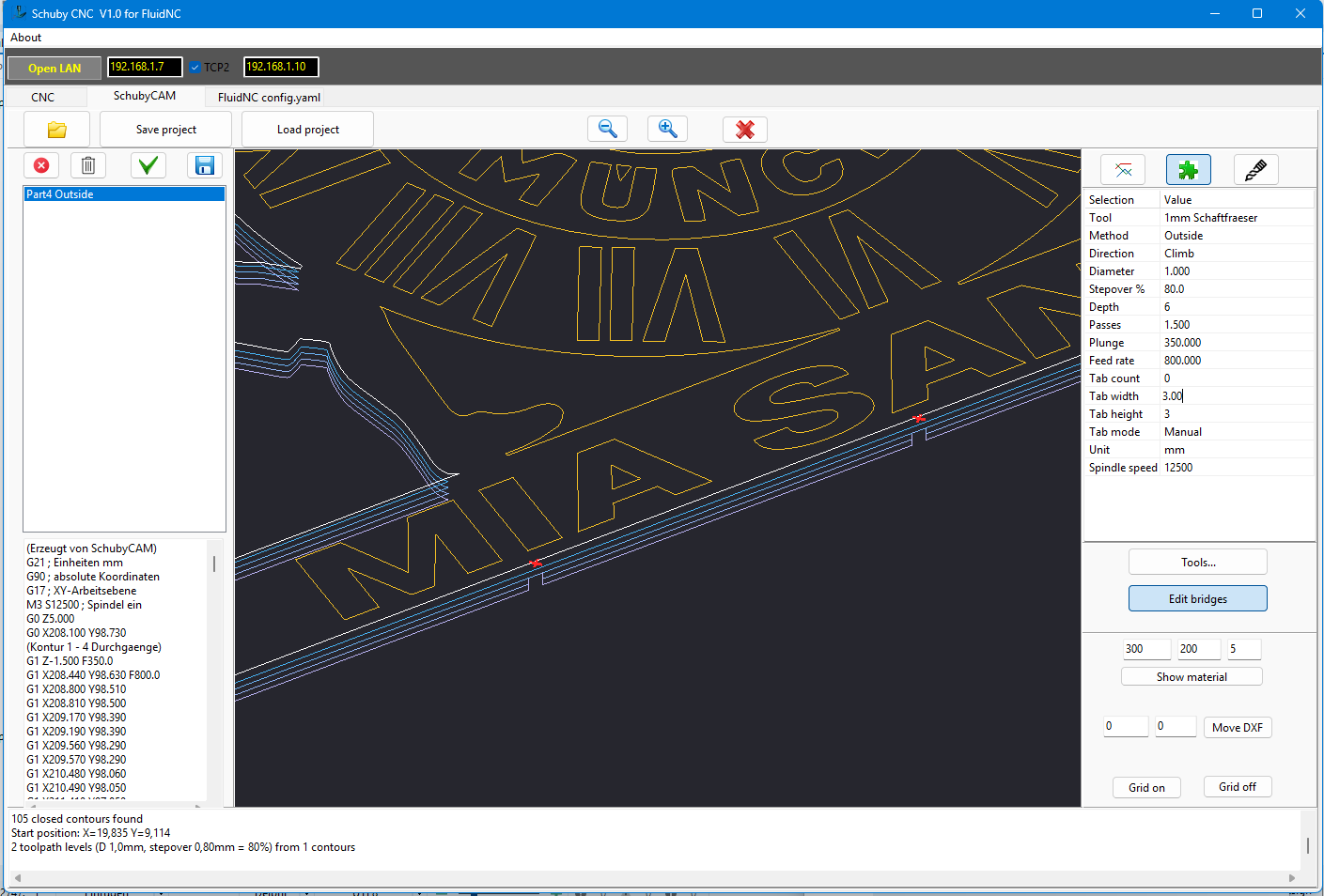The width and height of the screenshot is (1324, 896).
Task: Click the Tab width field showing 3.00
Action: [x=1237, y=396]
